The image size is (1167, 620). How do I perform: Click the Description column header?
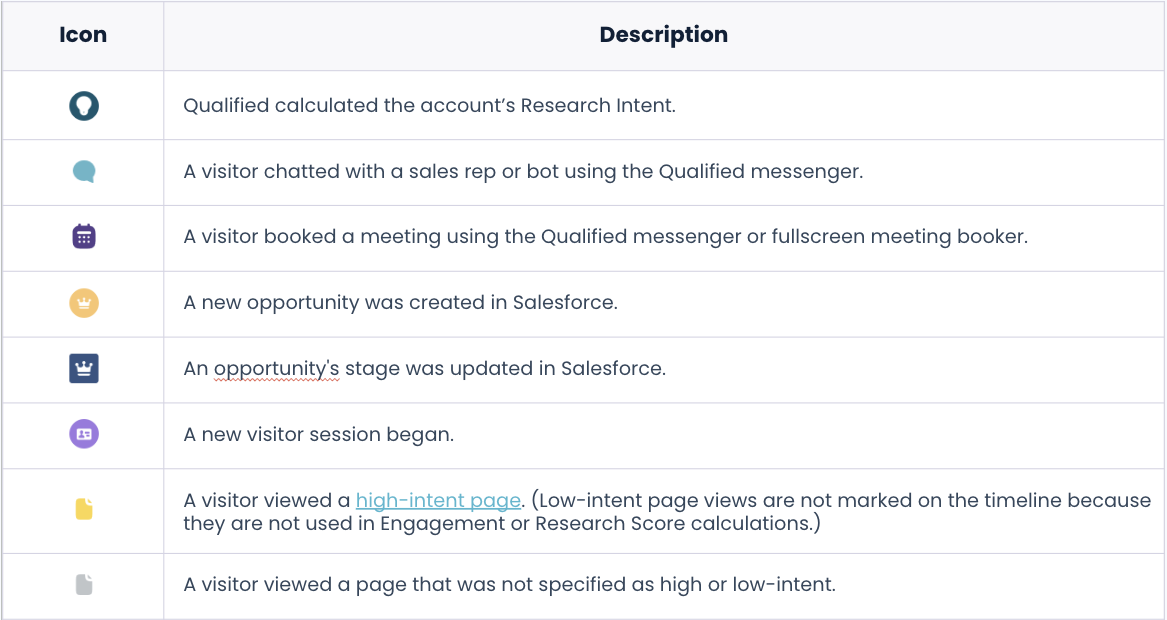pos(664,35)
